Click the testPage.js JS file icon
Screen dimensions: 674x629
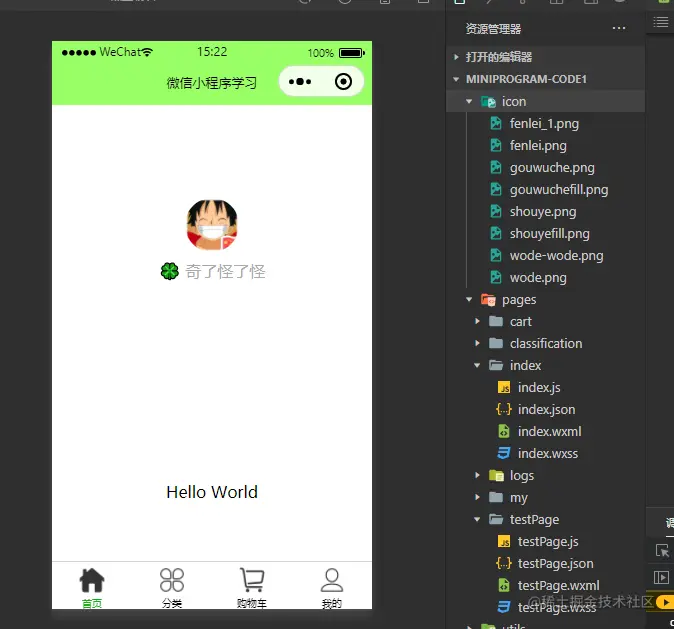(x=504, y=541)
